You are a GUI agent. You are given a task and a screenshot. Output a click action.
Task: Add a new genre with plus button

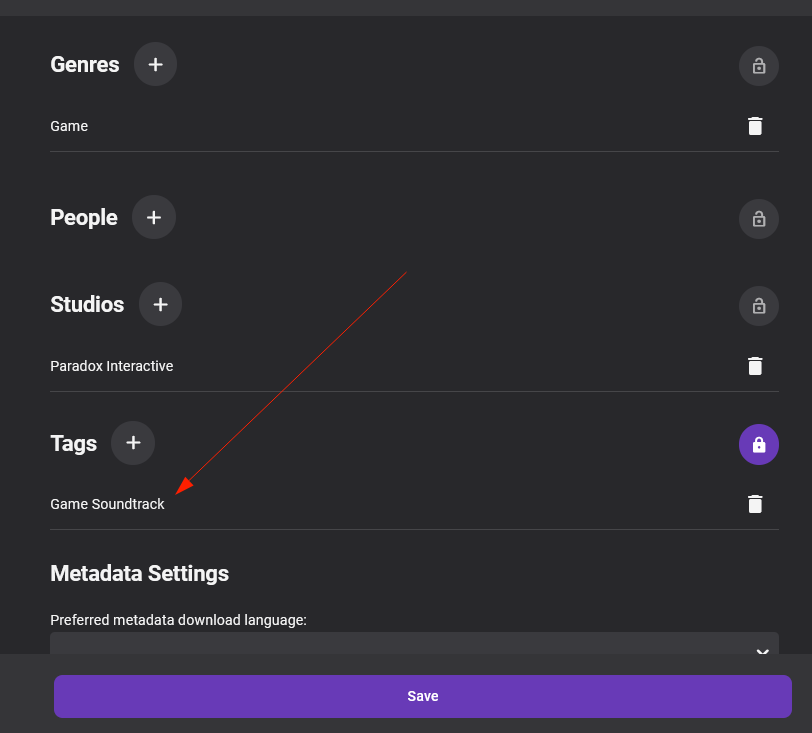[155, 64]
